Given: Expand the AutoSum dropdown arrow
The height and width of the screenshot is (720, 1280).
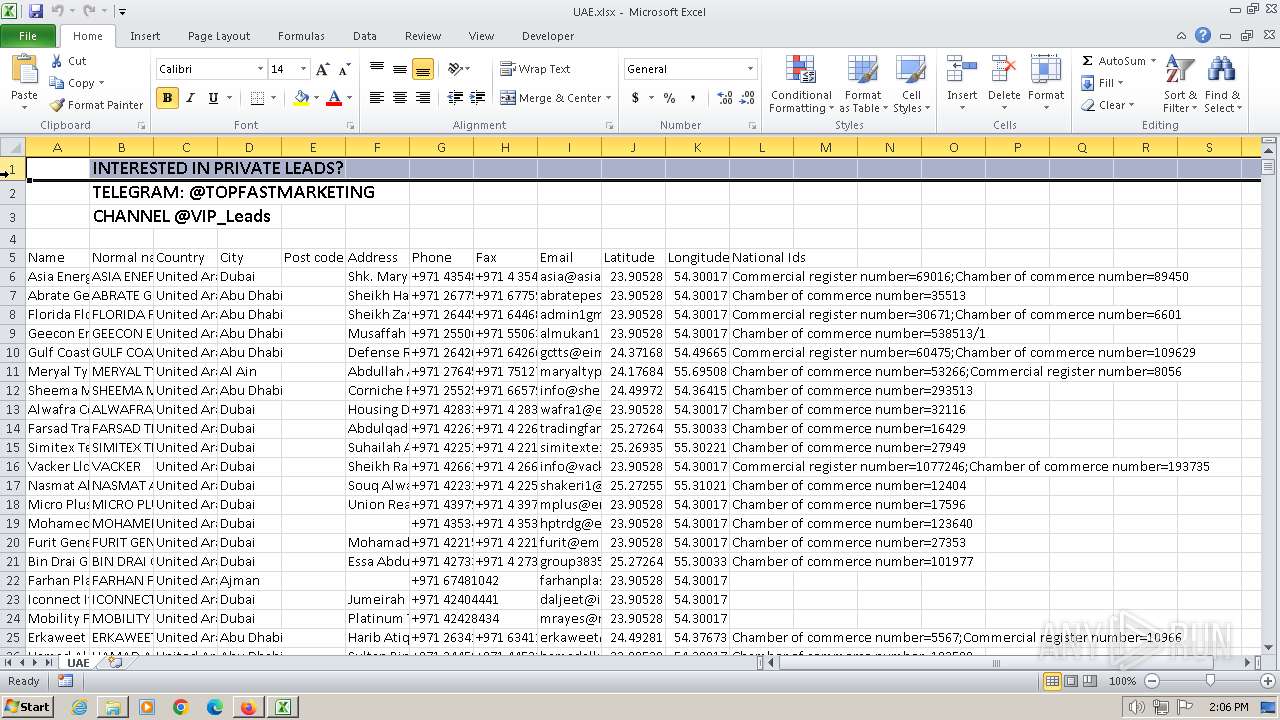Looking at the screenshot, I should click(1153, 61).
